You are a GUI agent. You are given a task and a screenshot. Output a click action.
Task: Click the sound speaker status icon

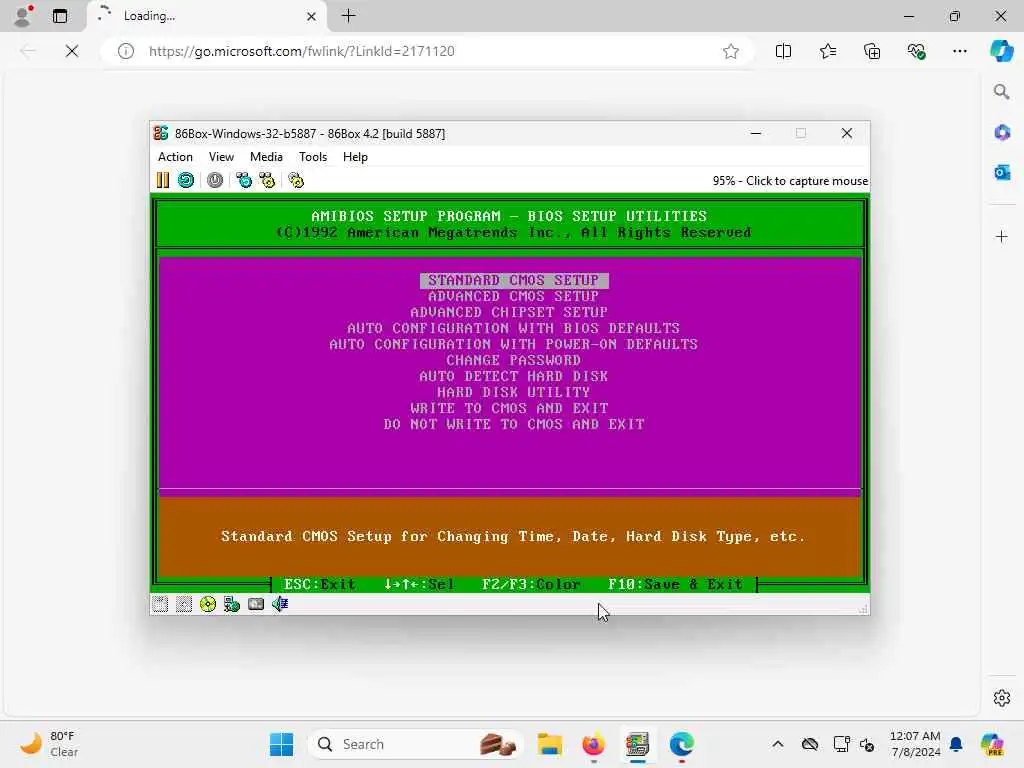coord(280,604)
